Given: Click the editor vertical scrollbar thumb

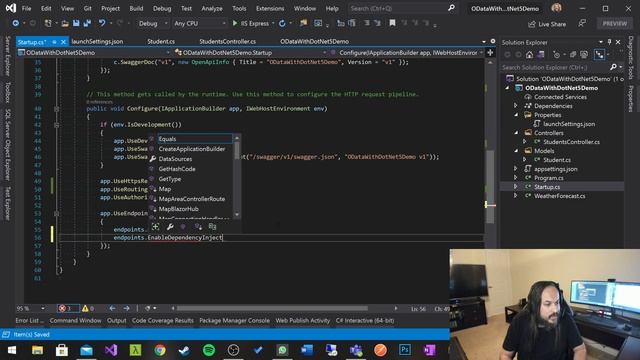Looking at the screenshot, I should (490, 187).
